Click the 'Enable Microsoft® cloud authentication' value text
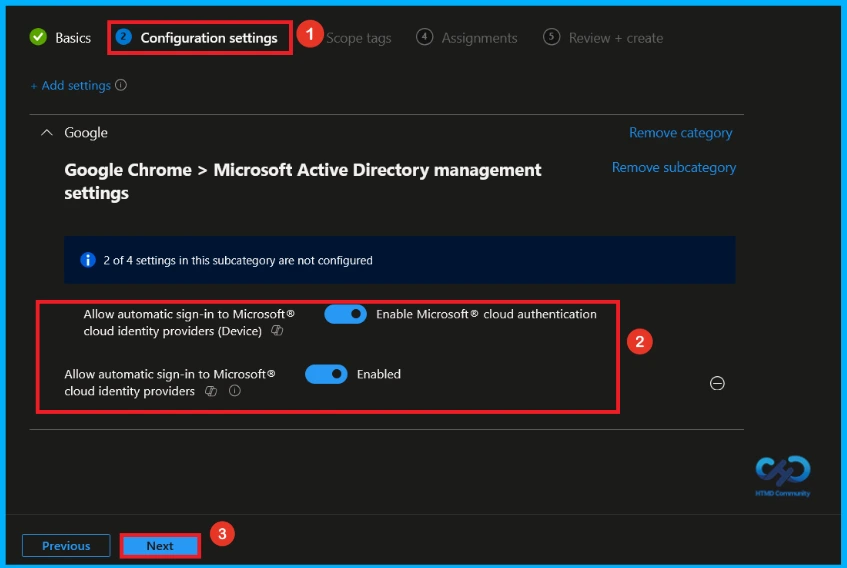This screenshot has width=847, height=568. pyautogui.click(x=486, y=314)
